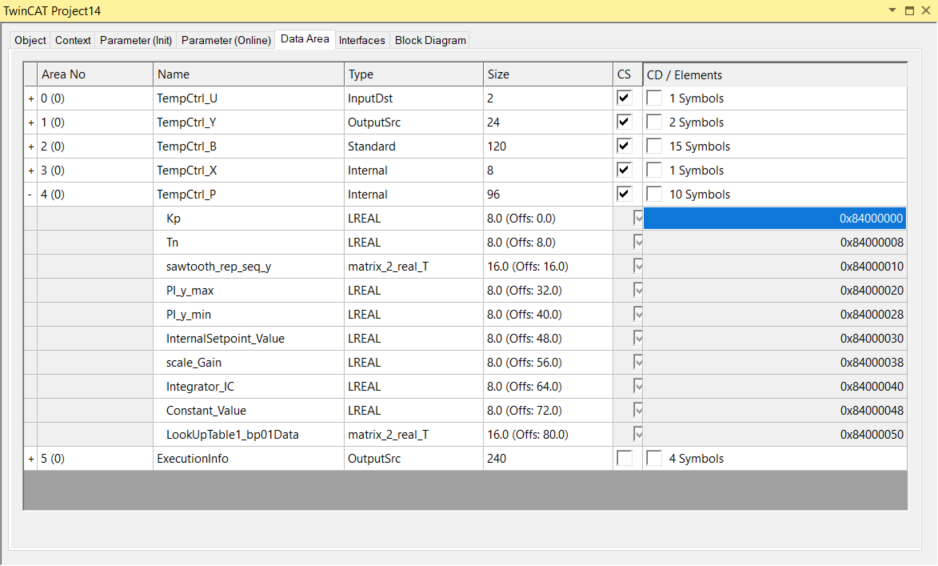Check CD box next to 15 Symbols
Image resolution: width=938 pixels, height=566 pixels.
click(x=654, y=145)
